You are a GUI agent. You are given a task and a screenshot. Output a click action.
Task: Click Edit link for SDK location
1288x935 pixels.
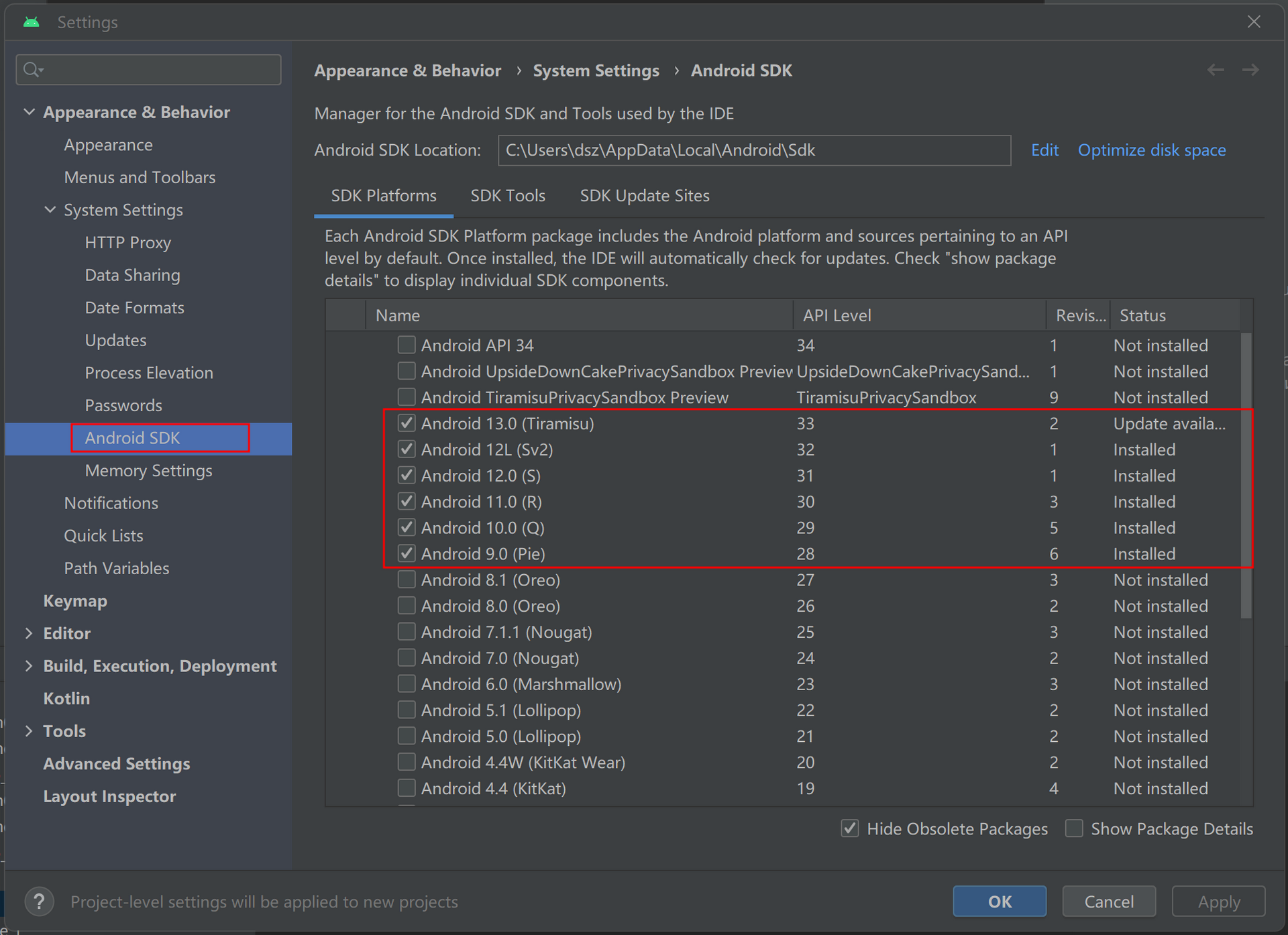tap(1045, 150)
